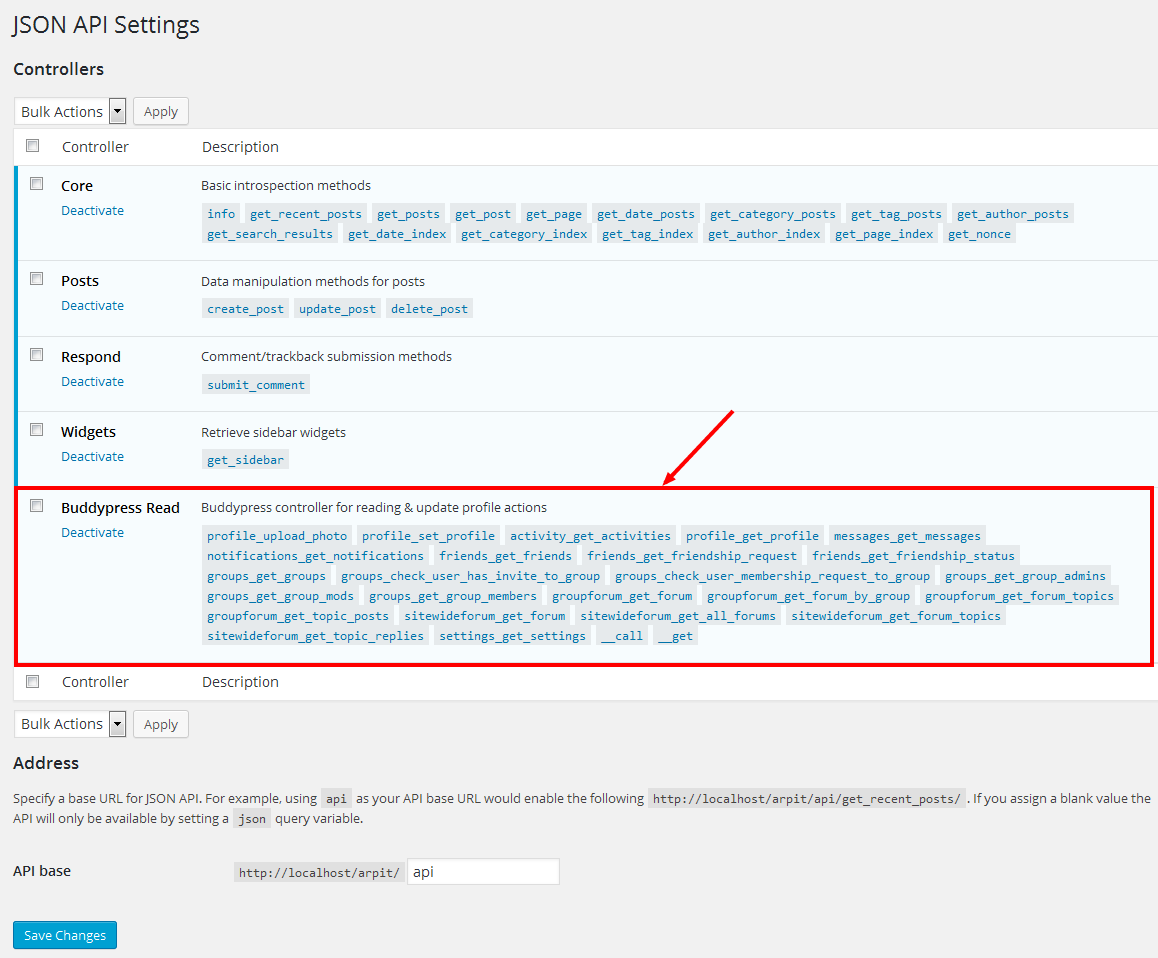Open the get_author_index method link
Viewport: 1158px width, 958px height.
[x=764, y=234]
